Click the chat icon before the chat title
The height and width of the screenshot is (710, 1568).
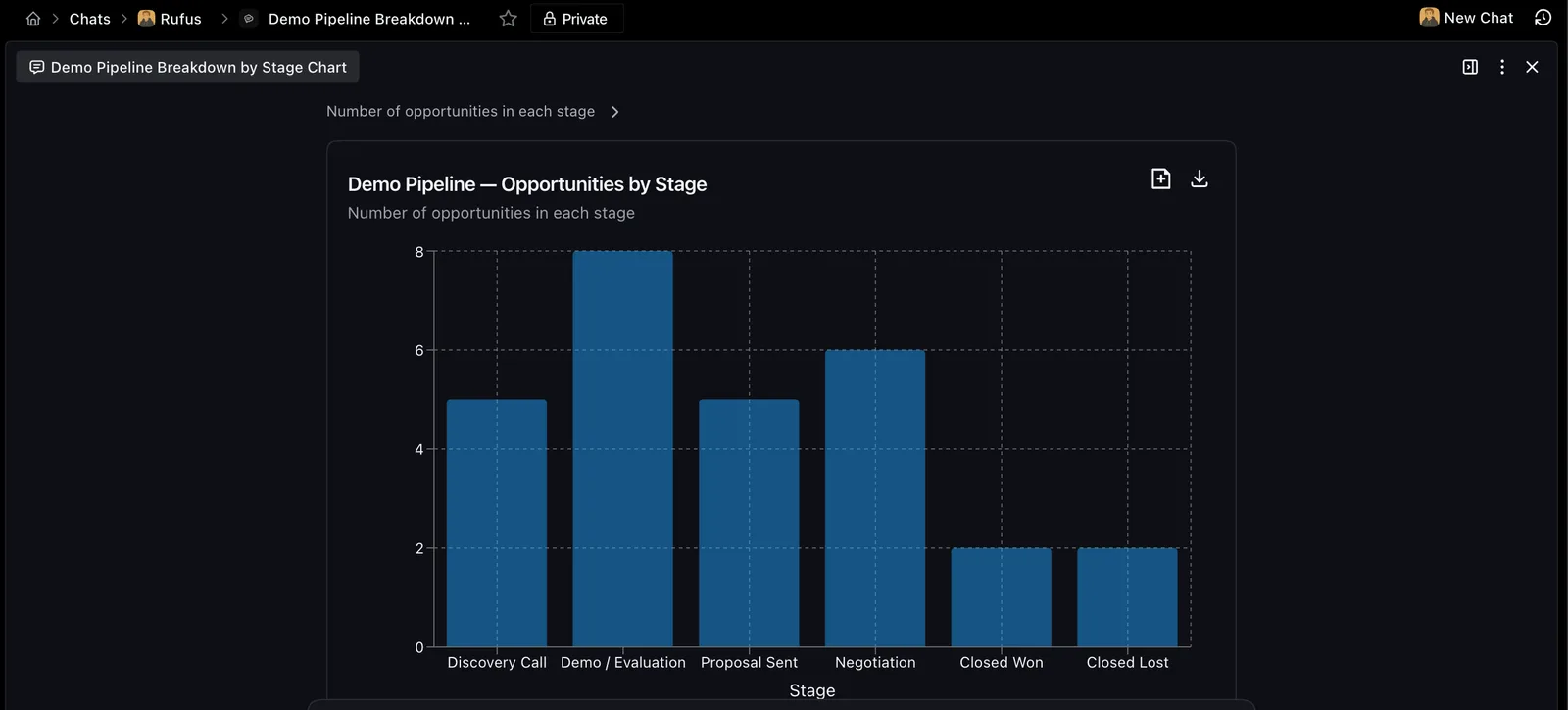pos(249,19)
